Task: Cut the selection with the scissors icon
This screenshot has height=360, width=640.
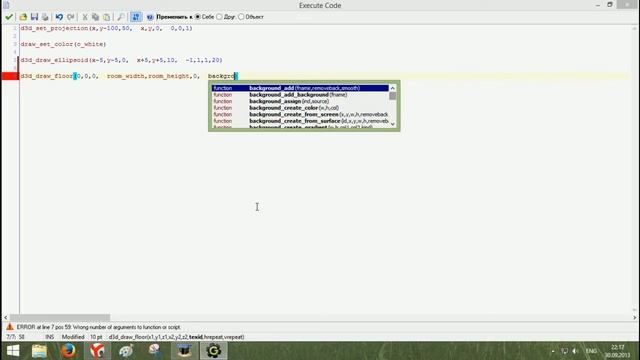Action: click(x=85, y=17)
